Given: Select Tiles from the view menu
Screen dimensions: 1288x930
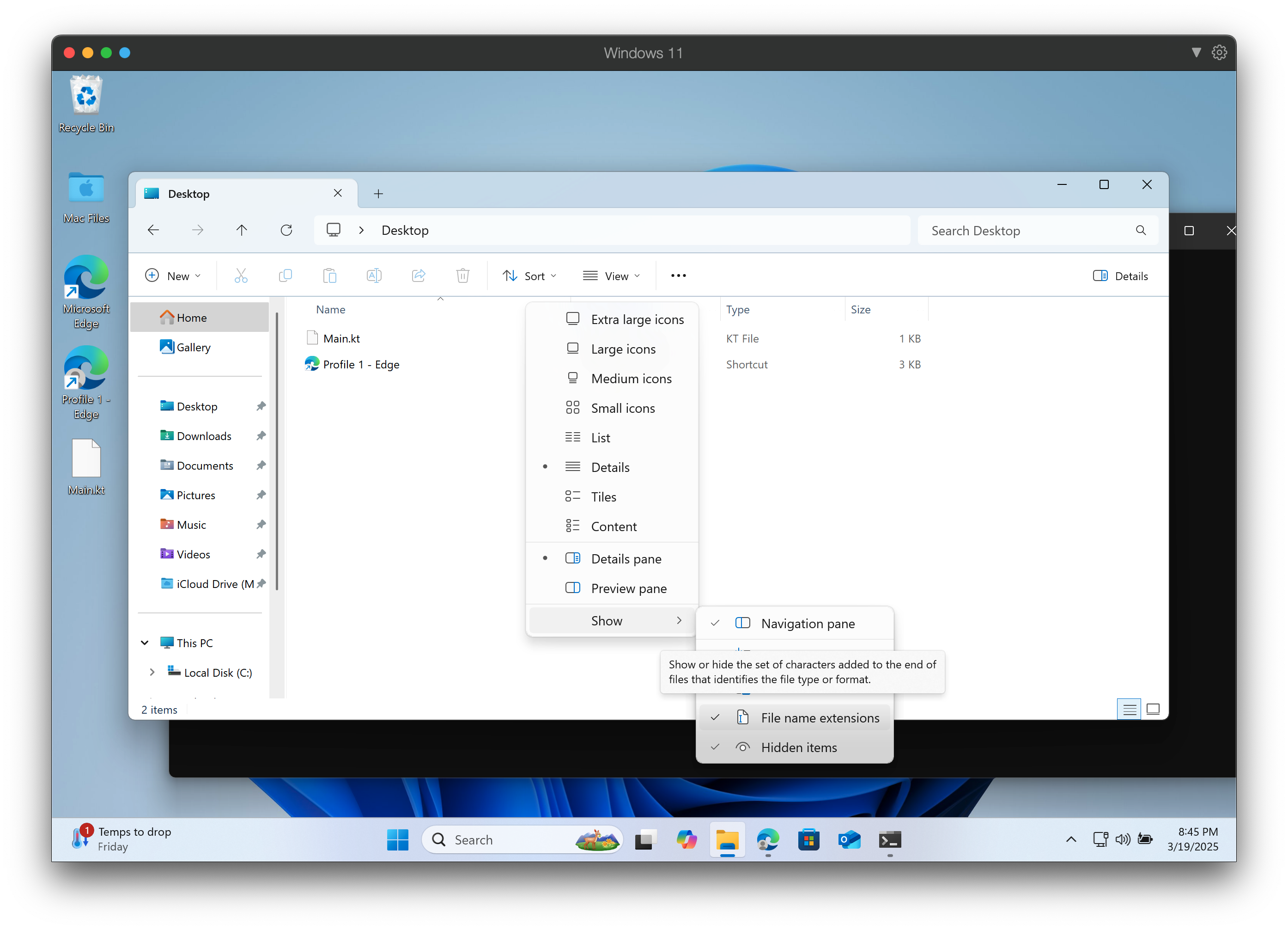Looking at the screenshot, I should point(603,496).
